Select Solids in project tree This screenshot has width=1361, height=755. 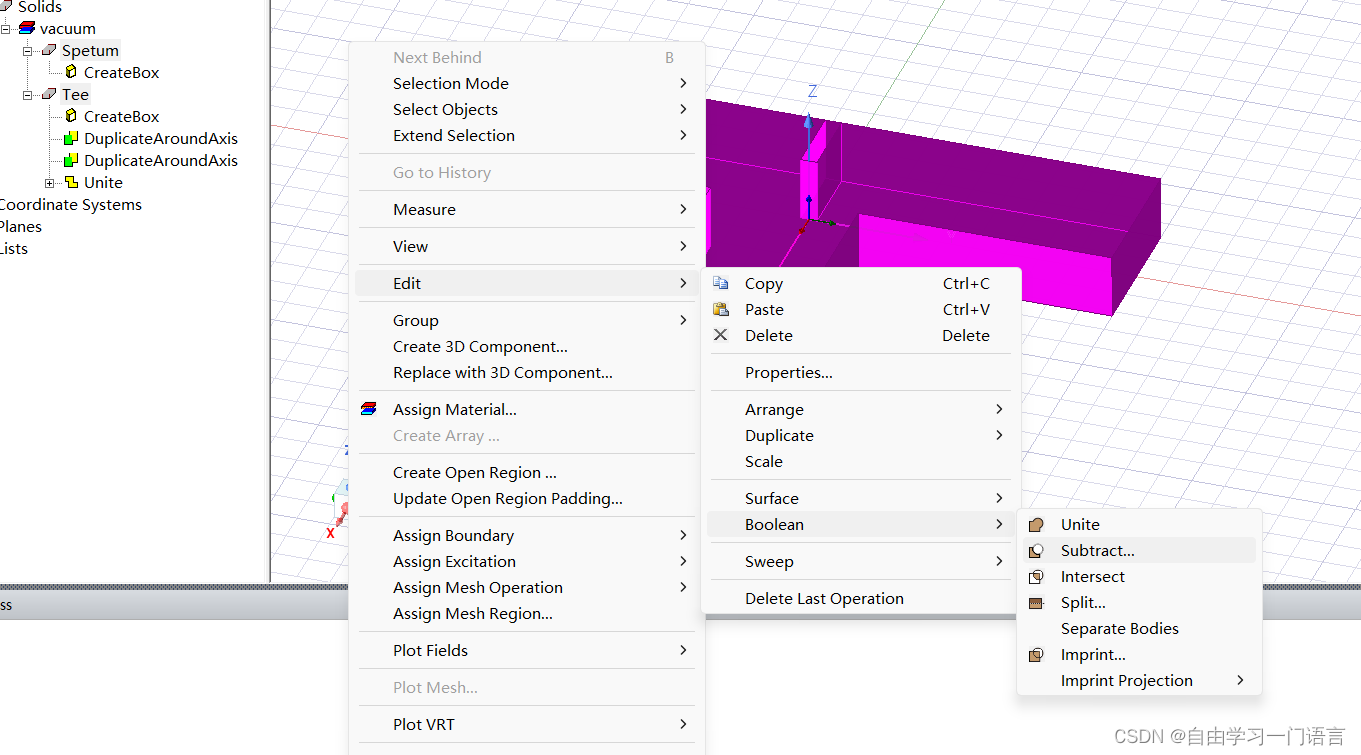click(39, 7)
